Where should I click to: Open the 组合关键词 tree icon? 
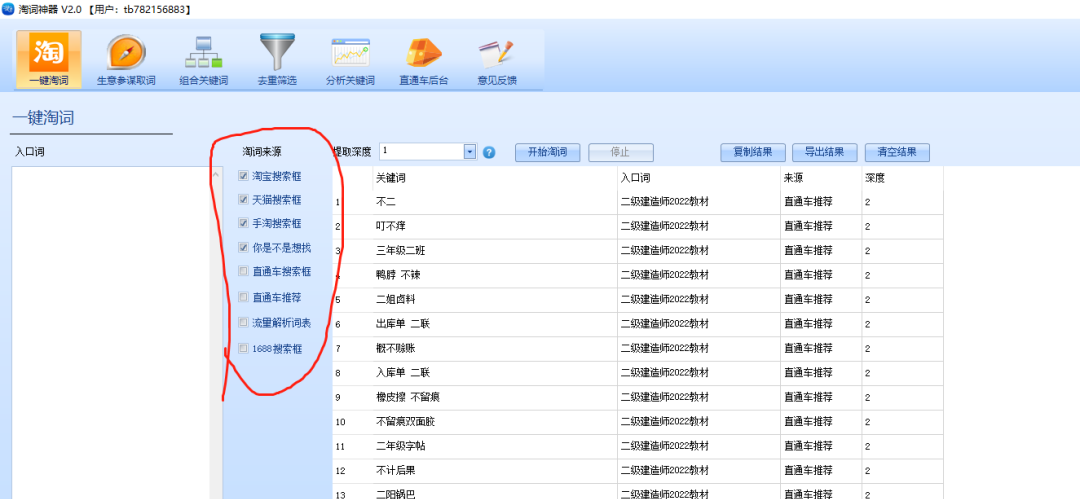[x=203, y=60]
